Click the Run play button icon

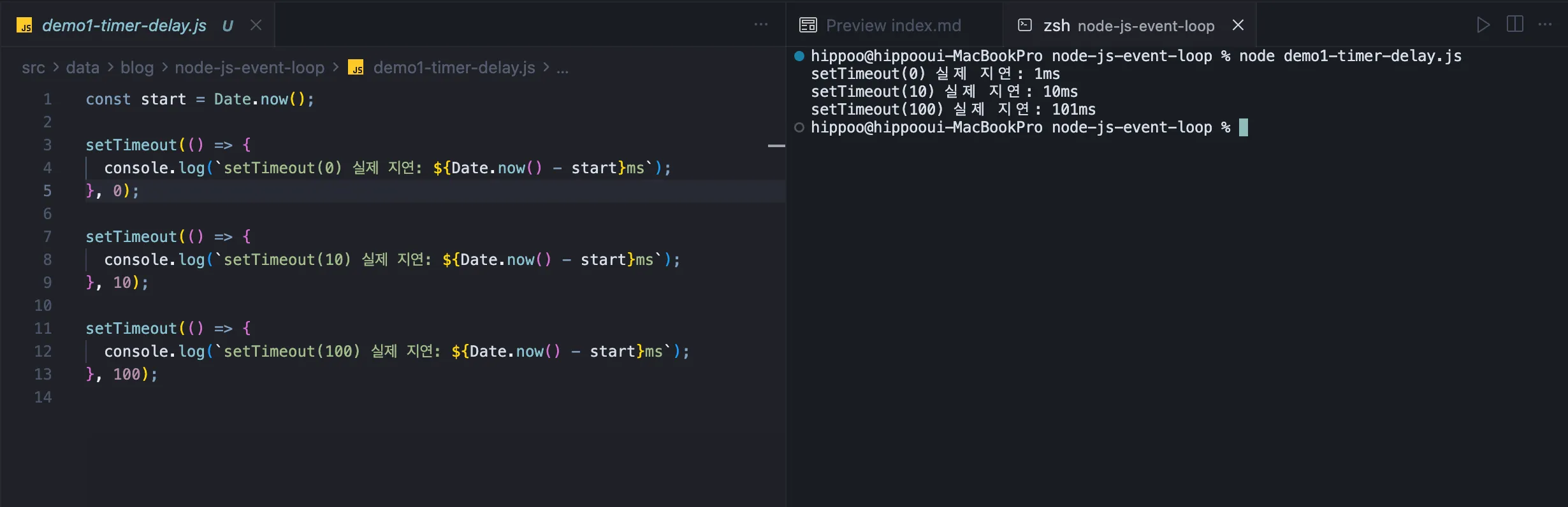(x=1483, y=25)
